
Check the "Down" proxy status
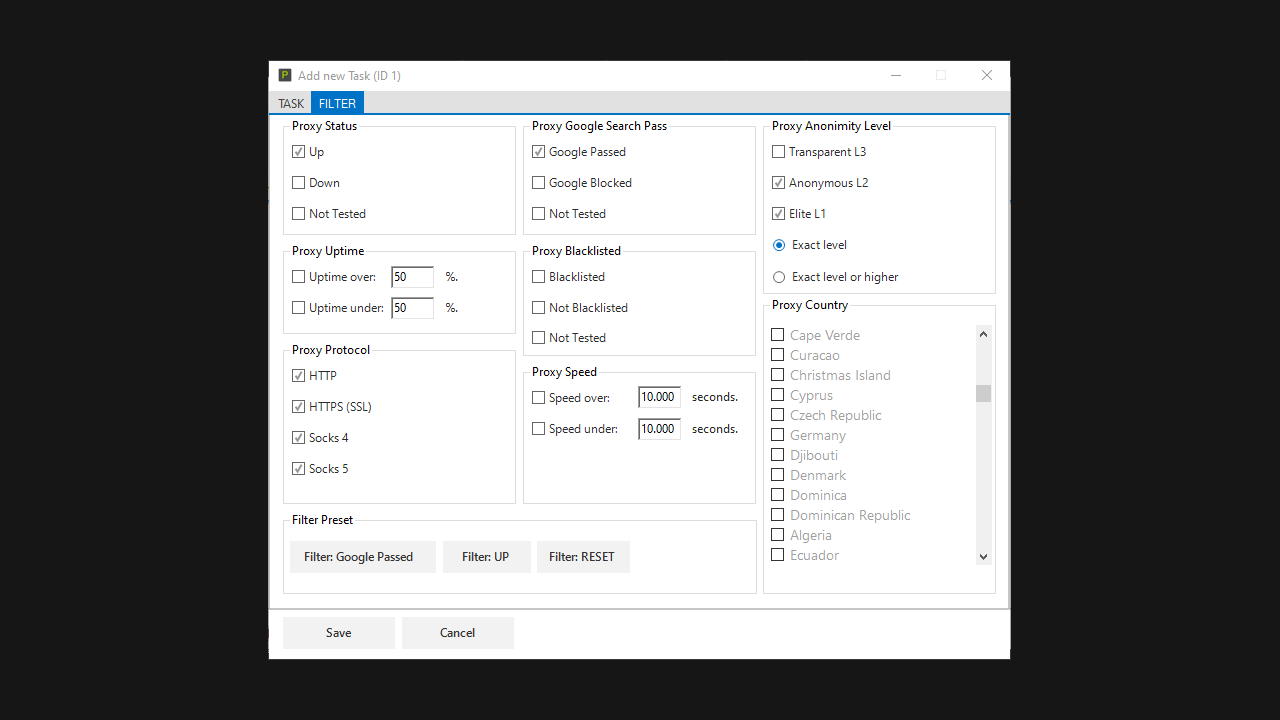point(298,182)
